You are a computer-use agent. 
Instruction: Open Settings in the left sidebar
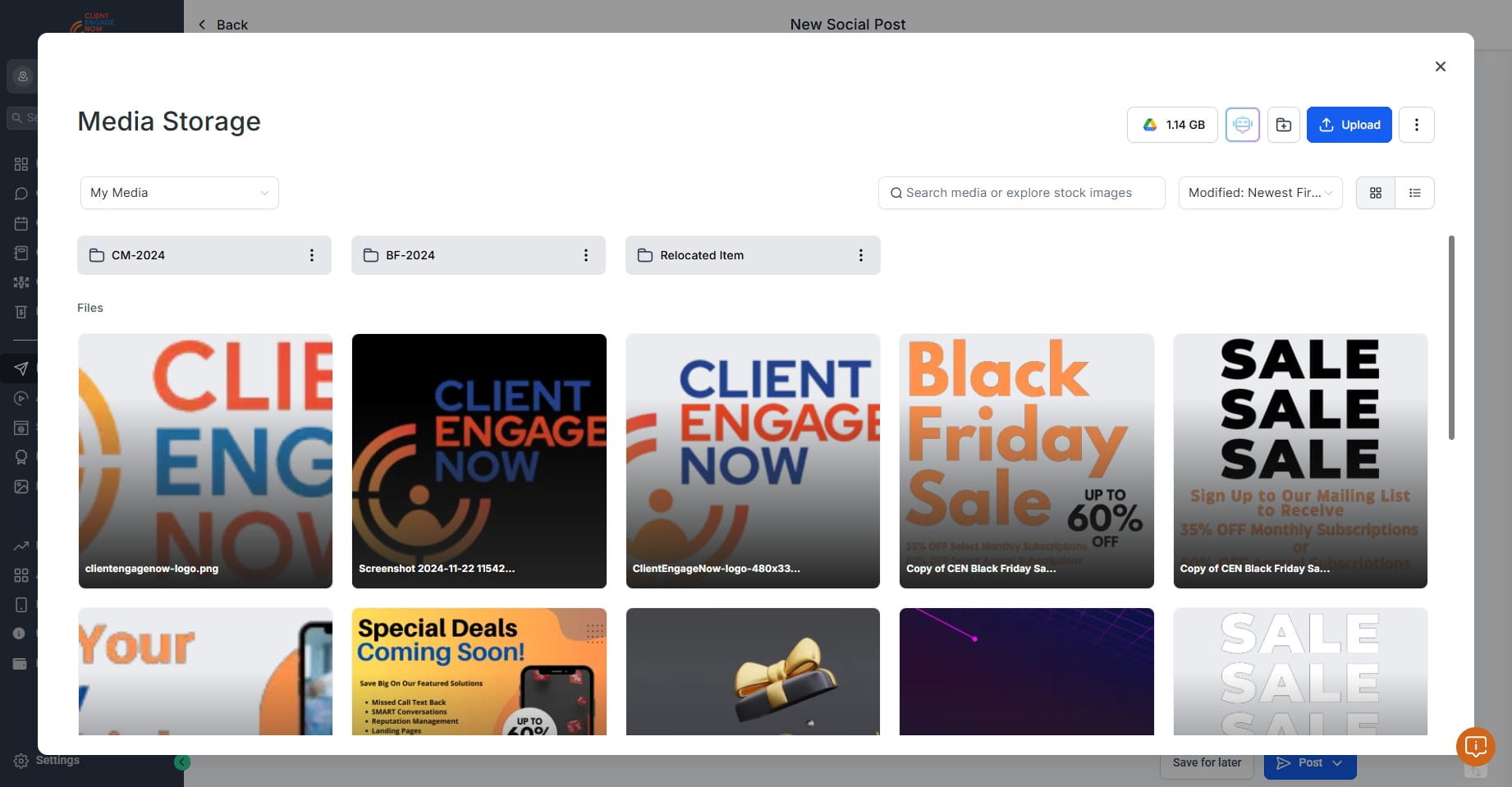pyautogui.click(x=47, y=761)
